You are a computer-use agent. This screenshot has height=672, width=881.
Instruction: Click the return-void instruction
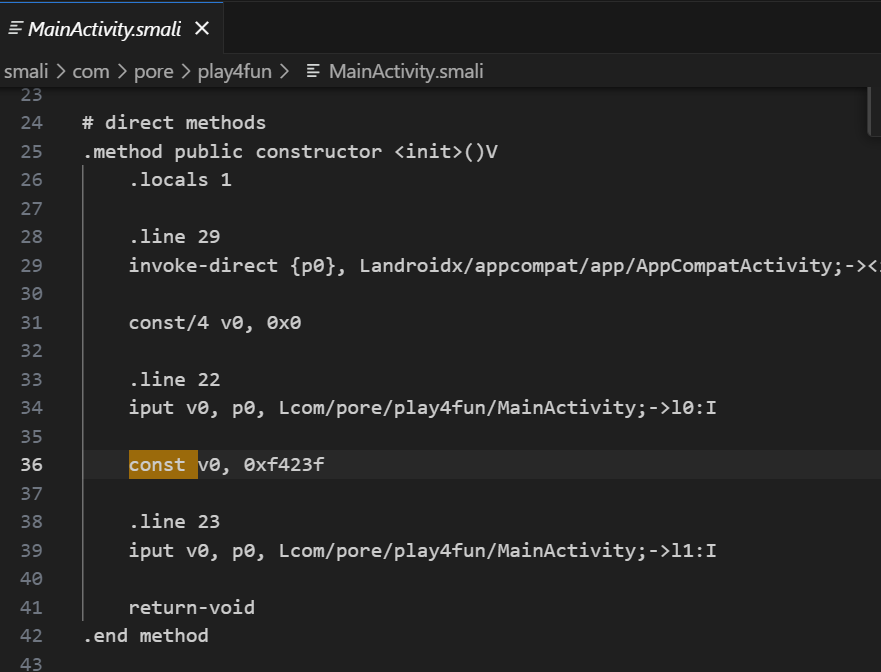pos(191,607)
